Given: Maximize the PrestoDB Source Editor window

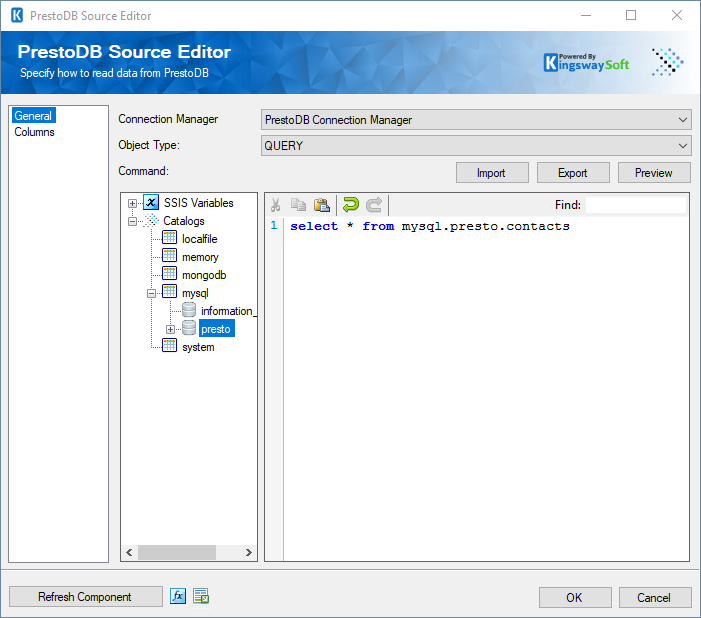Looking at the screenshot, I should 631,15.
